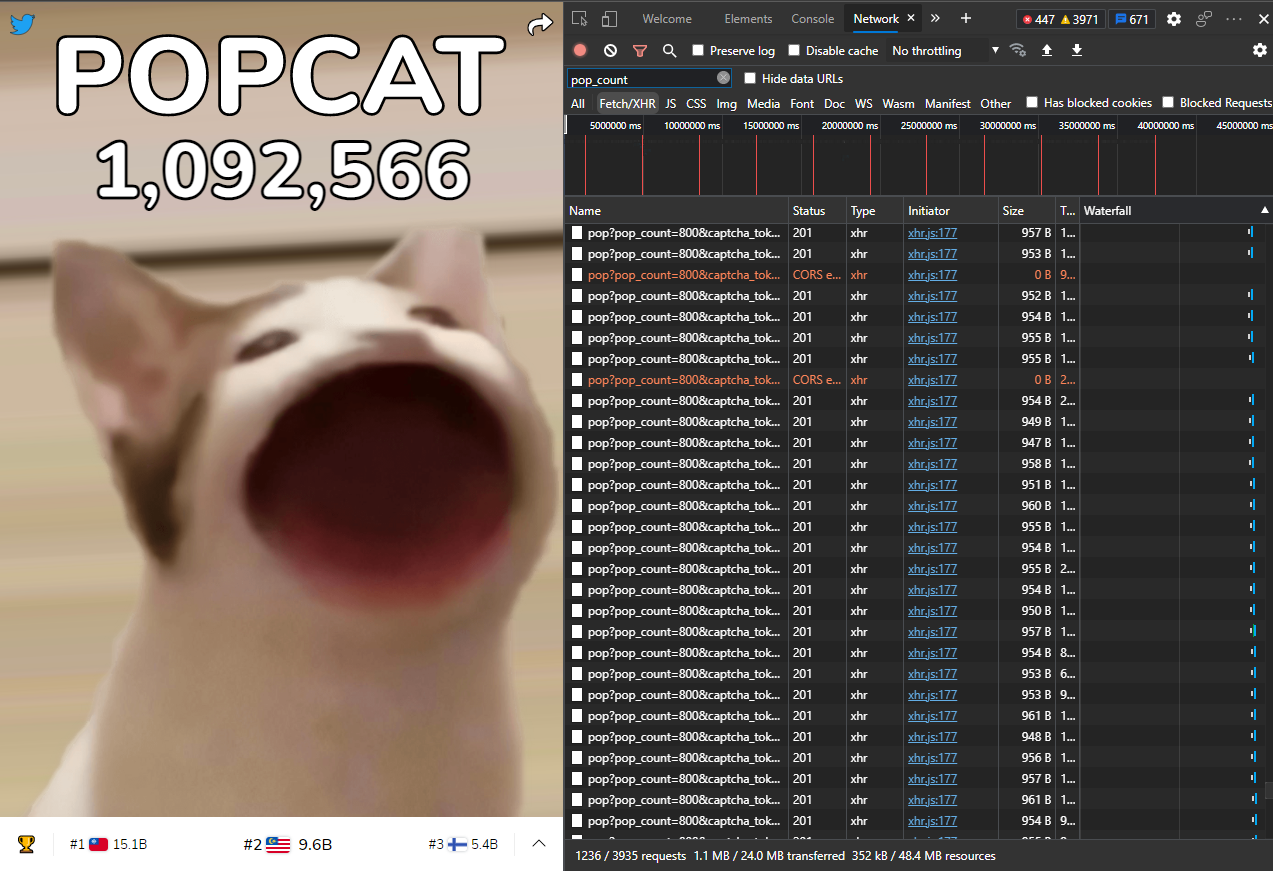Click the 10000000 ms timeline marker
Screen dimensions: 1273x871
692,126
